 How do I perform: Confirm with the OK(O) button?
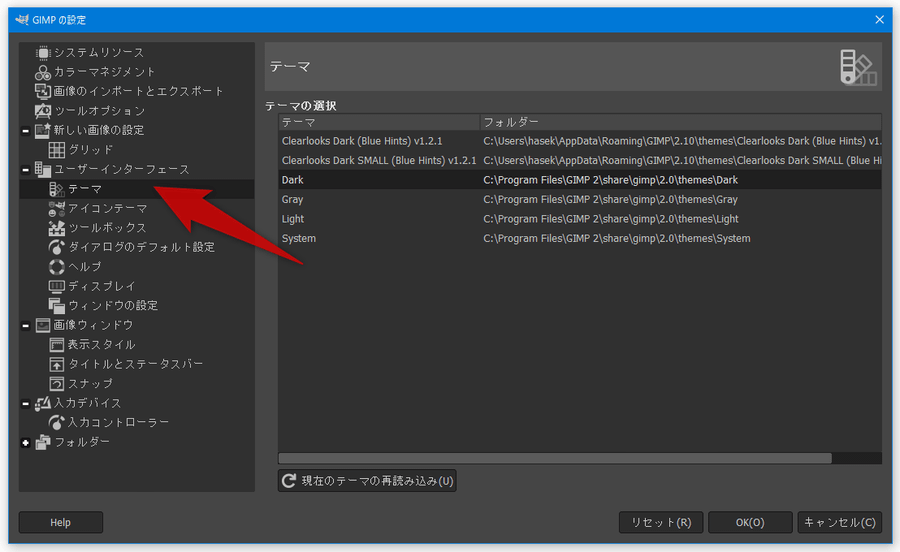coord(750,522)
